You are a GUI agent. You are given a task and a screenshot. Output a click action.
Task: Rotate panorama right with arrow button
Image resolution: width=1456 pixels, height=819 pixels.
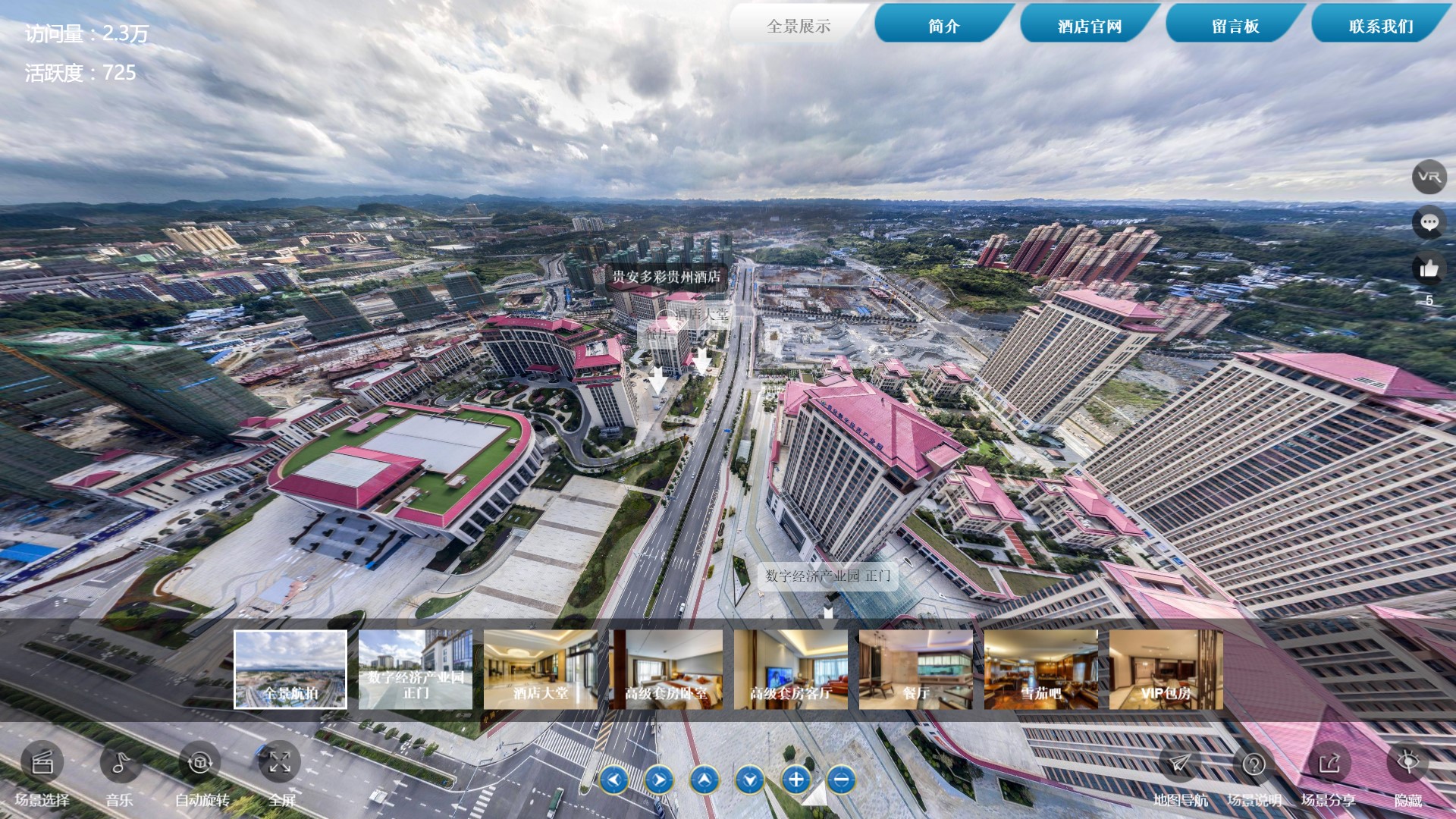[x=659, y=780]
